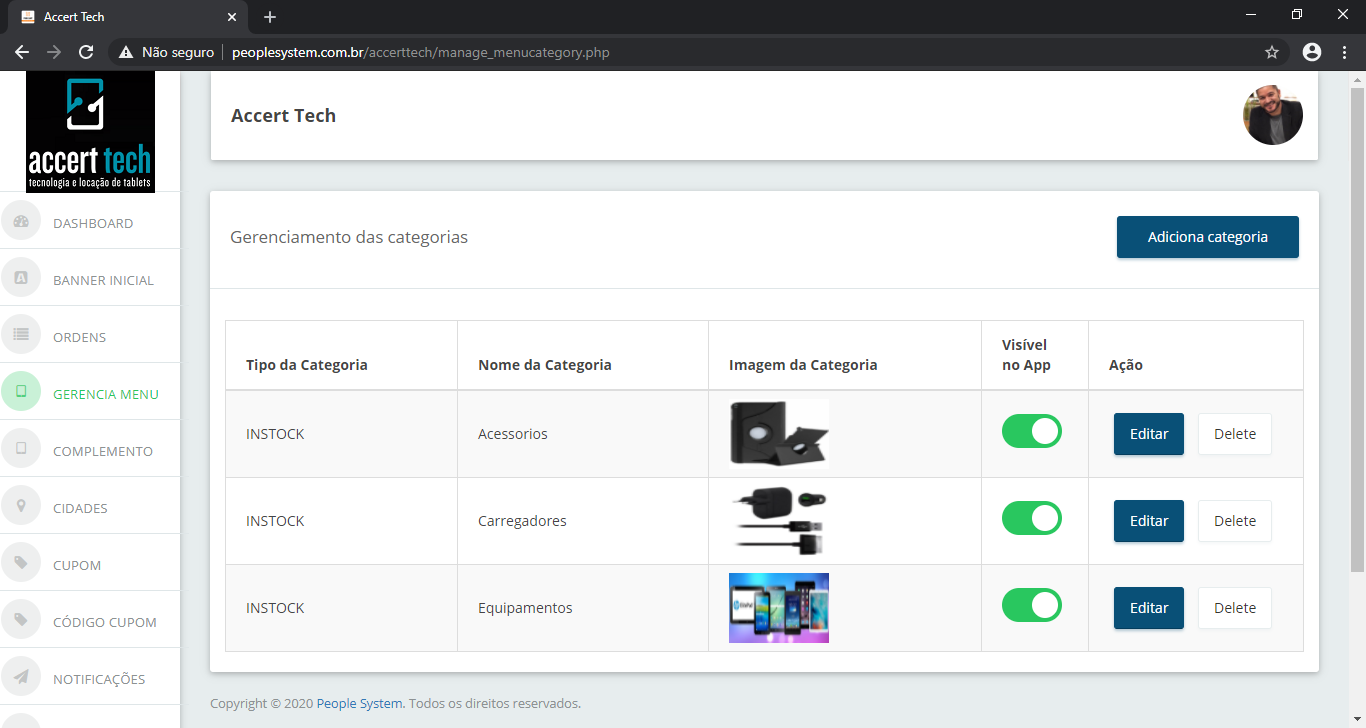Turn off Equipamentos visible switch
The width and height of the screenshot is (1366, 728).
pos(1031,606)
